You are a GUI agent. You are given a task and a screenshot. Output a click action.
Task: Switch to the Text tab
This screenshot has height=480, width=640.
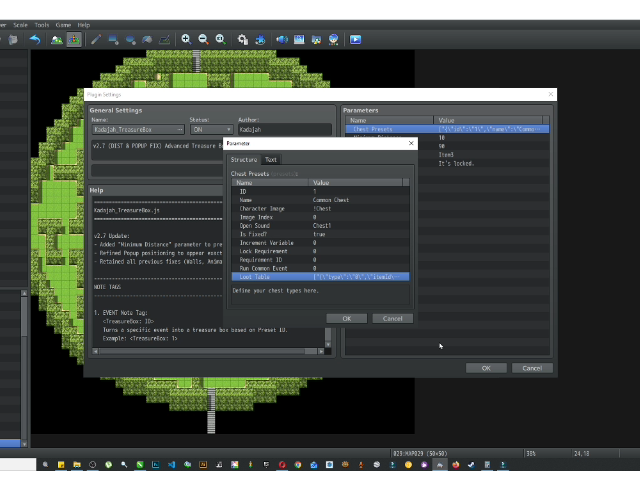pyautogui.click(x=271, y=160)
